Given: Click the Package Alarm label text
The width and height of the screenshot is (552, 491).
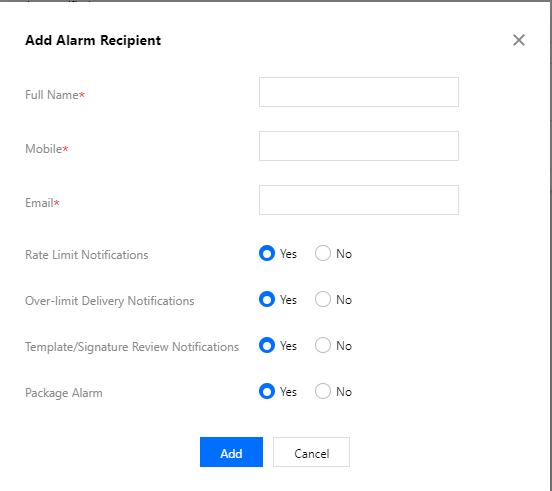Looking at the screenshot, I should click(64, 393).
